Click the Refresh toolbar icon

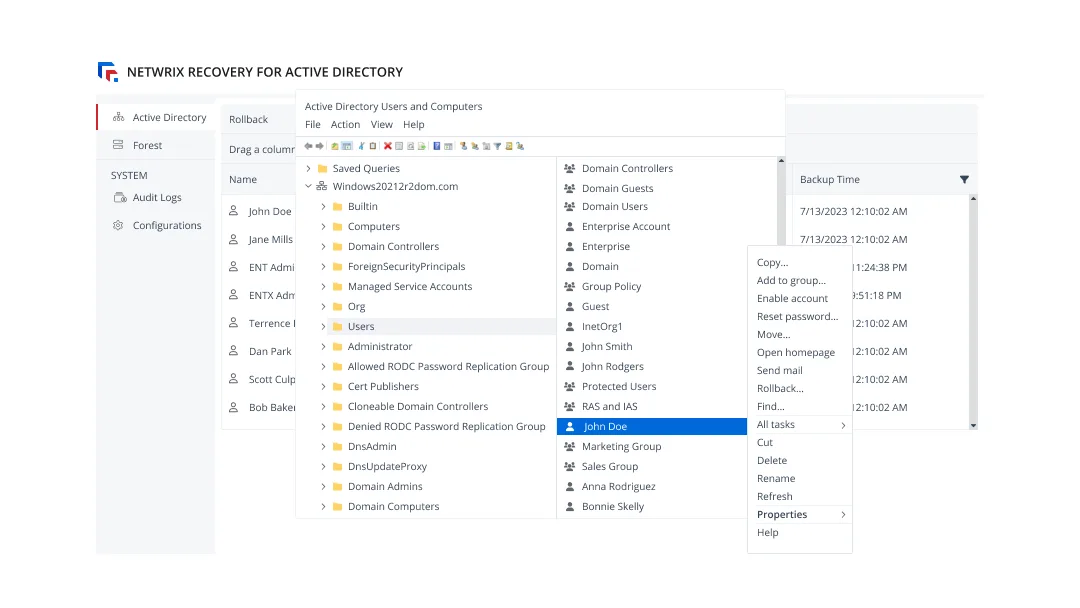point(411,146)
